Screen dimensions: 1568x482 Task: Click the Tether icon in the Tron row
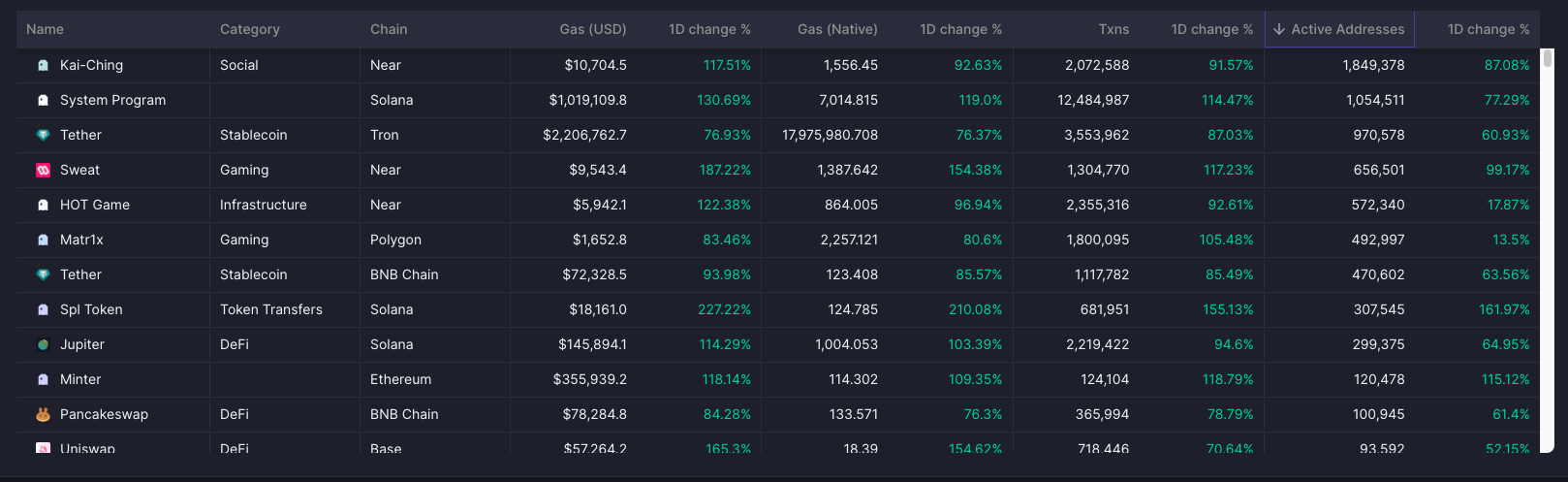(x=43, y=135)
